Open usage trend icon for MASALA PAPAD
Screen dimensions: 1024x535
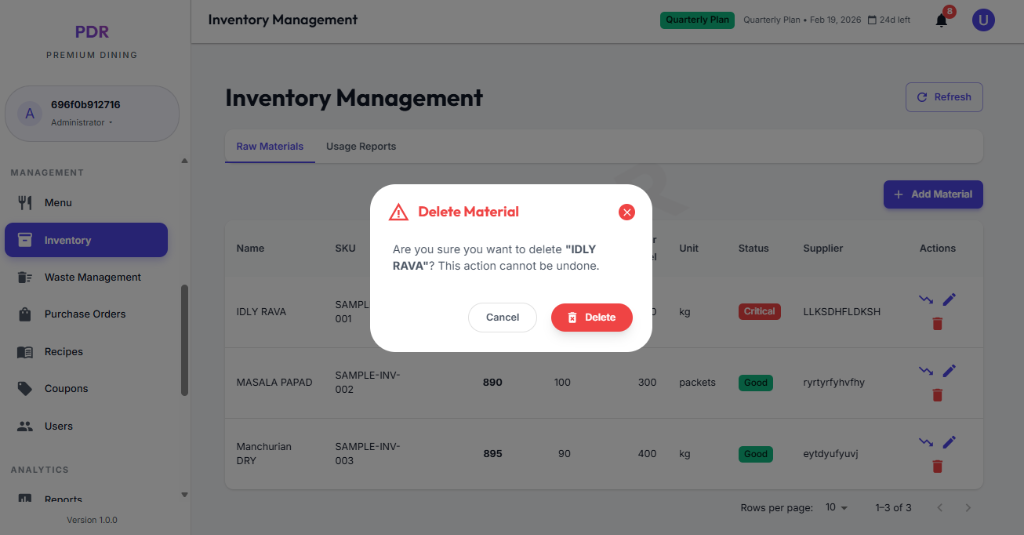[925, 371]
